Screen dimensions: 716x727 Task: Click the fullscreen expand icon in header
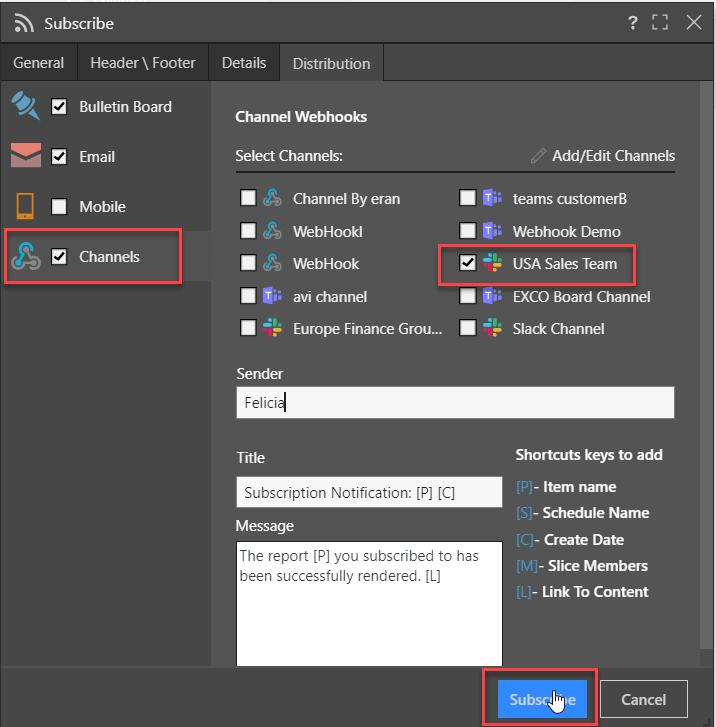[660, 22]
